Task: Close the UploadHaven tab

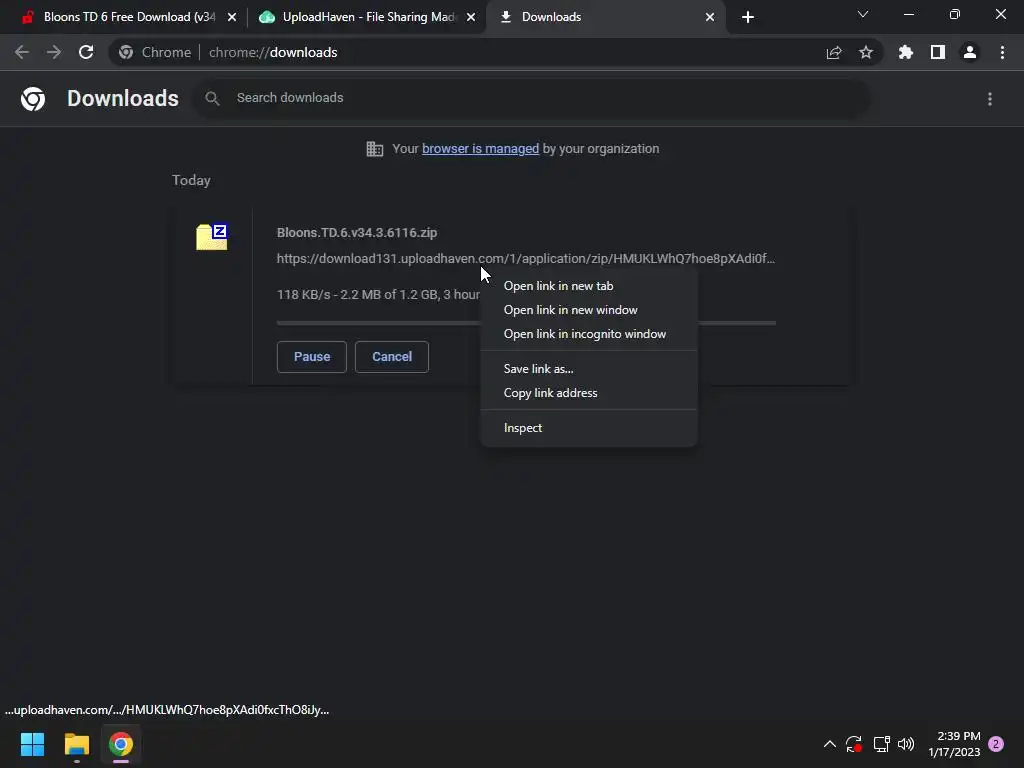Action: pos(471,17)
